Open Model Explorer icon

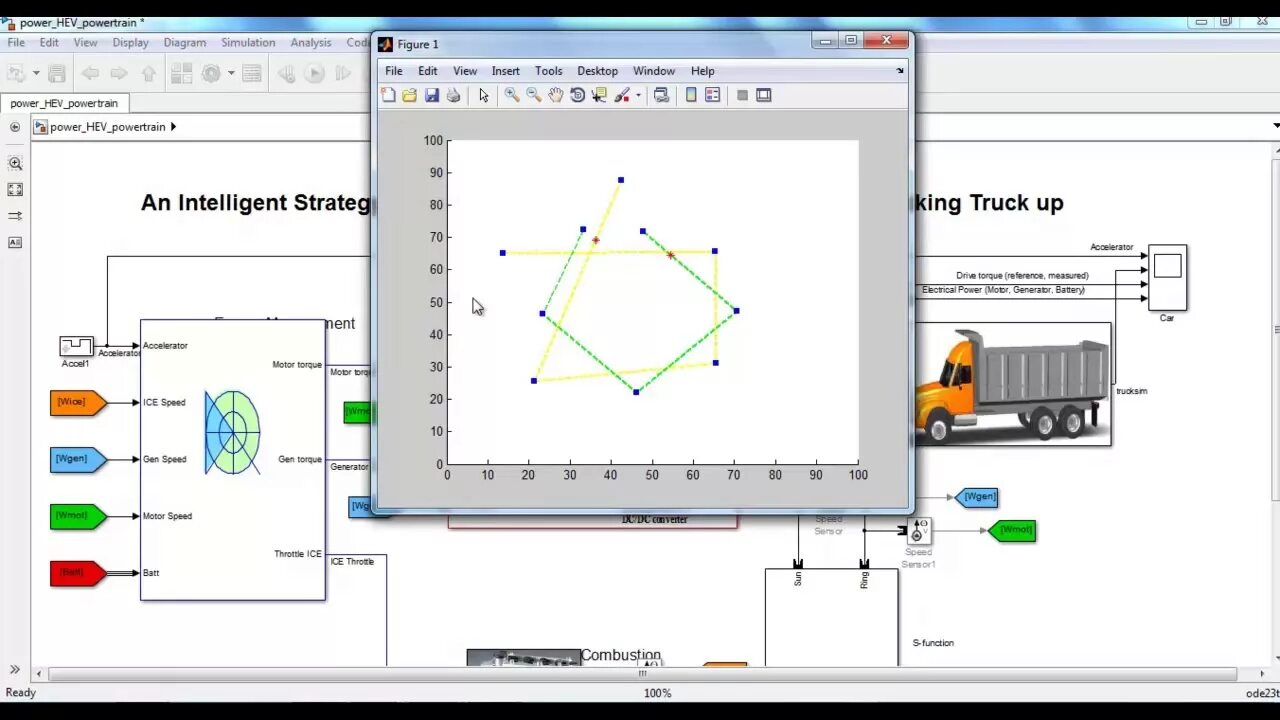click(x=252, y=73)
